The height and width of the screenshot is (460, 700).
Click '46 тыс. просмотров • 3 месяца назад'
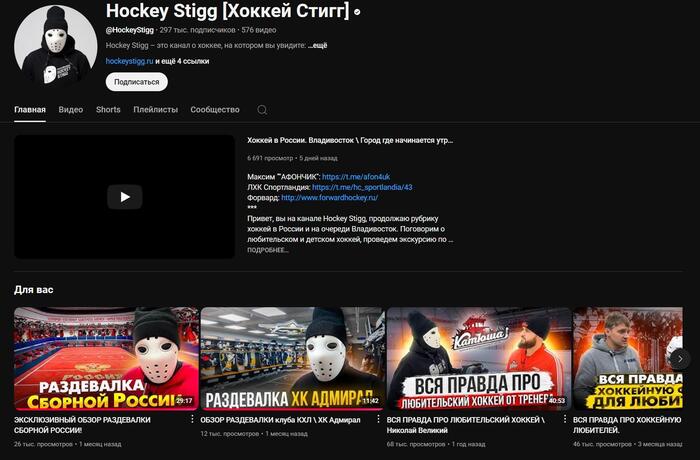(628, 444)
